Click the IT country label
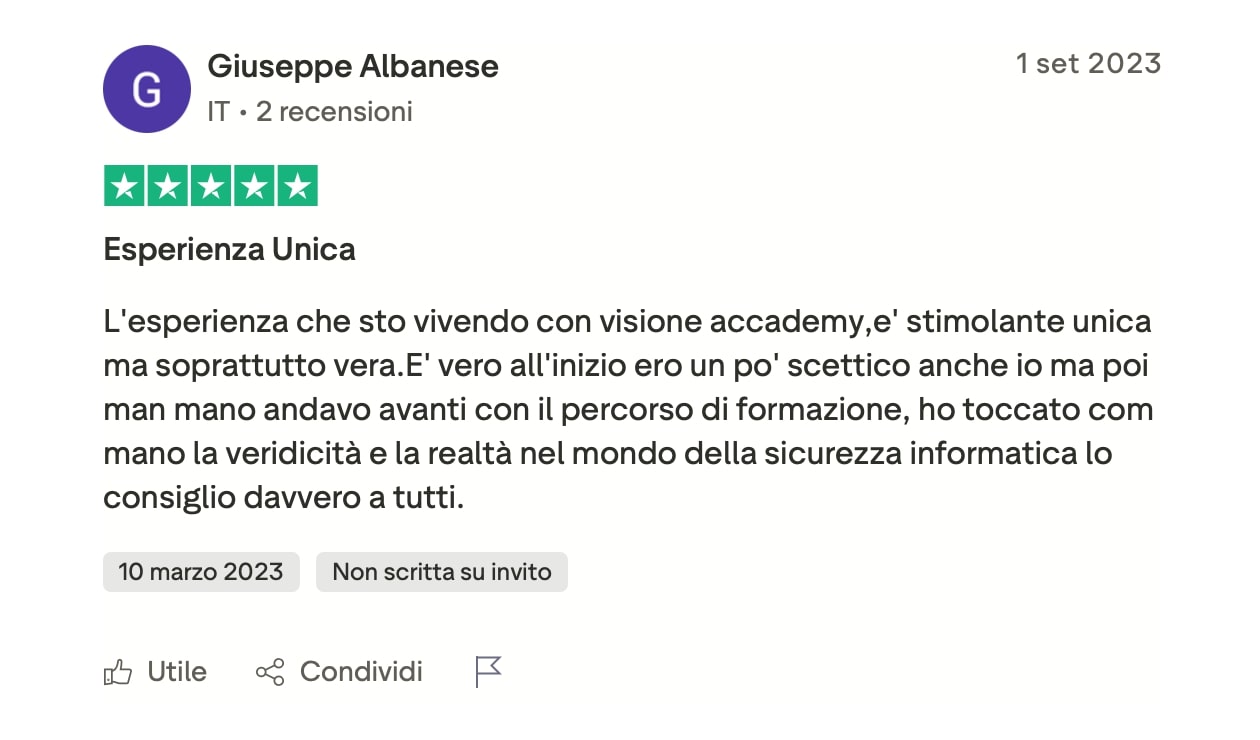This screenshot has width=1260, height=740. point(218,111)
